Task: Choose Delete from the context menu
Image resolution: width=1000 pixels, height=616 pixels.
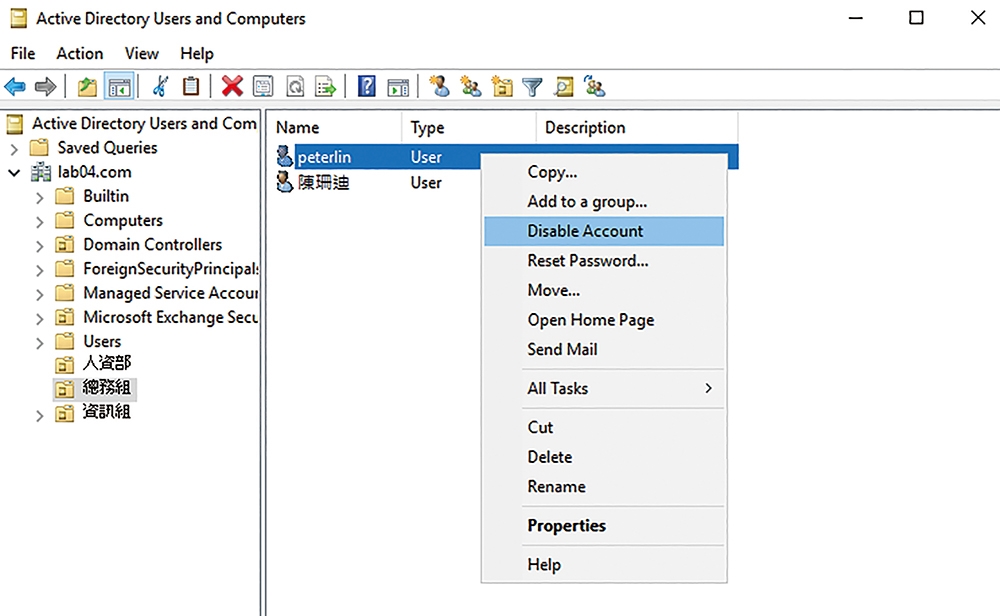Action: [x=604, y=457]
